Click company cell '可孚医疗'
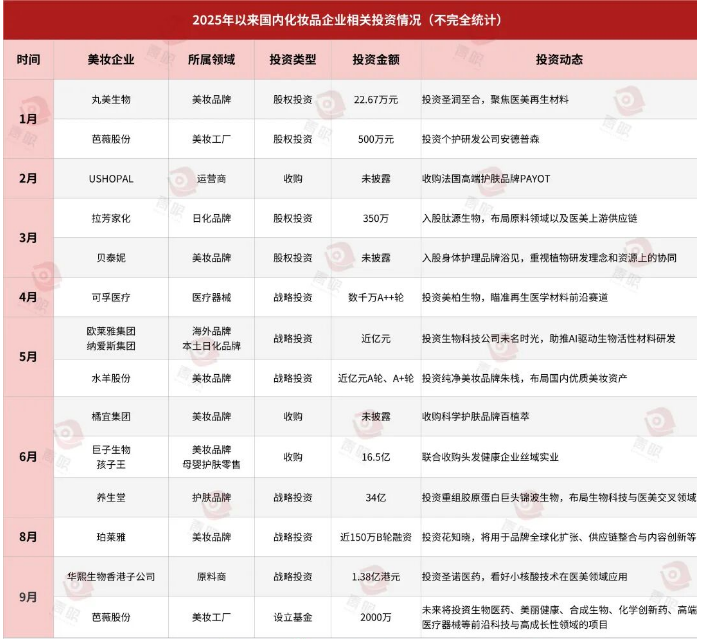This screenshot has height=639, width=702. [x=111, y=297]
